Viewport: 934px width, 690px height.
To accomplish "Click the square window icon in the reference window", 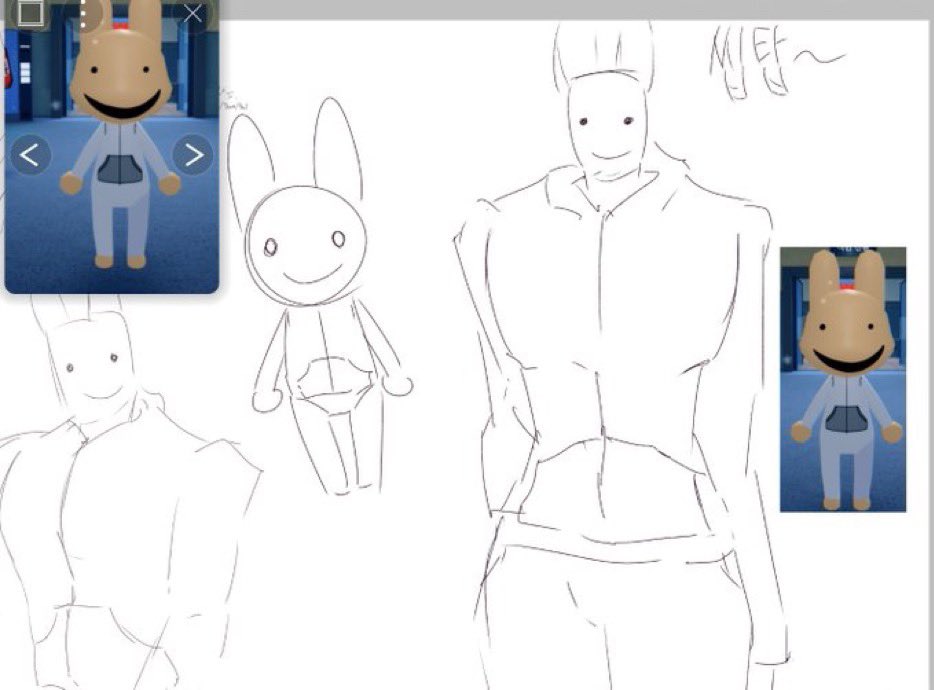I will pyautogui.click(x=30, y=13).
